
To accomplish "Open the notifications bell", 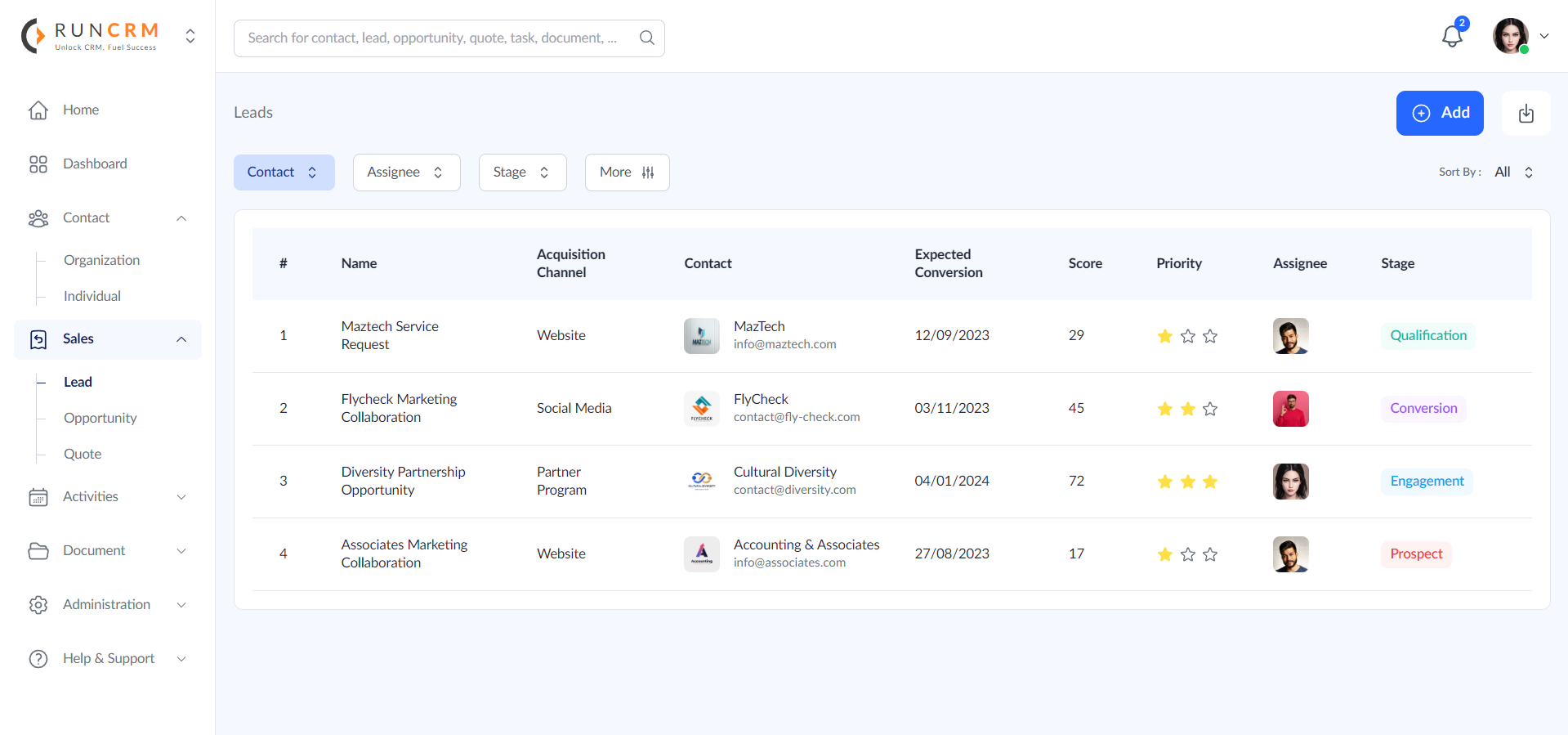I will [x=1452, y=36].
